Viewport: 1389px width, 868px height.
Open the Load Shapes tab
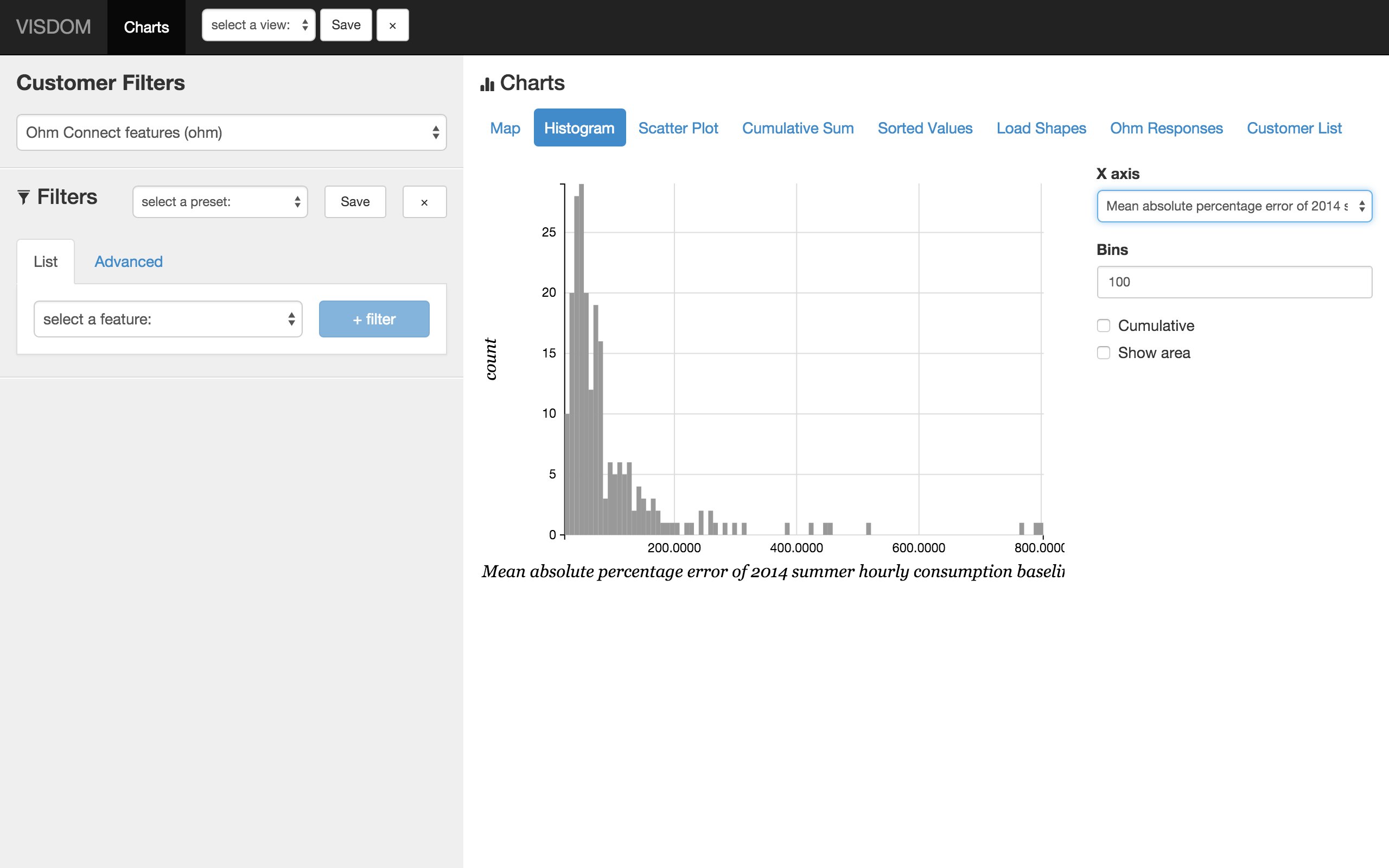pos(1041,128)
